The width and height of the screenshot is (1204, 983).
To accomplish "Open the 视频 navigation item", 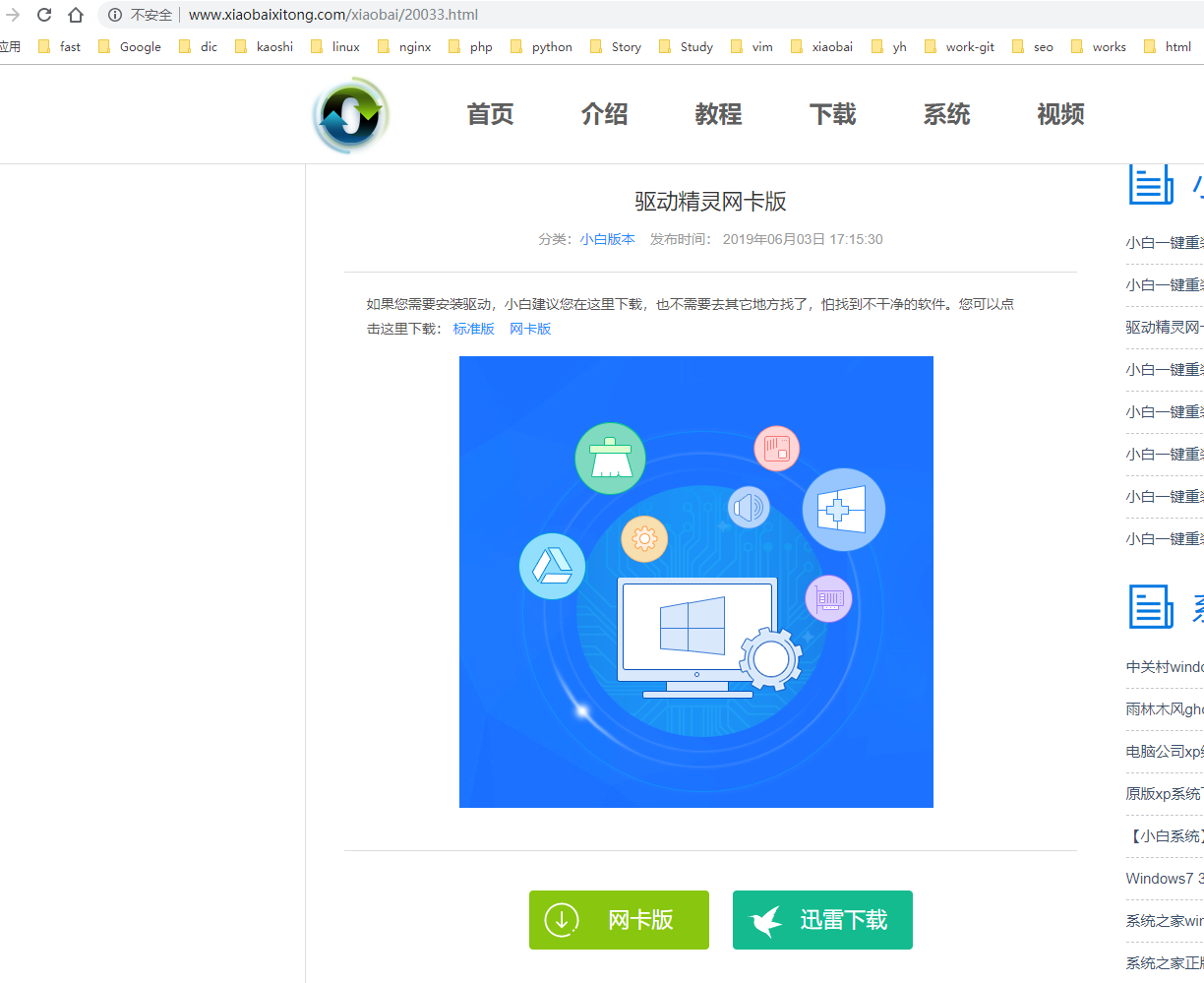I will 1059,114.
